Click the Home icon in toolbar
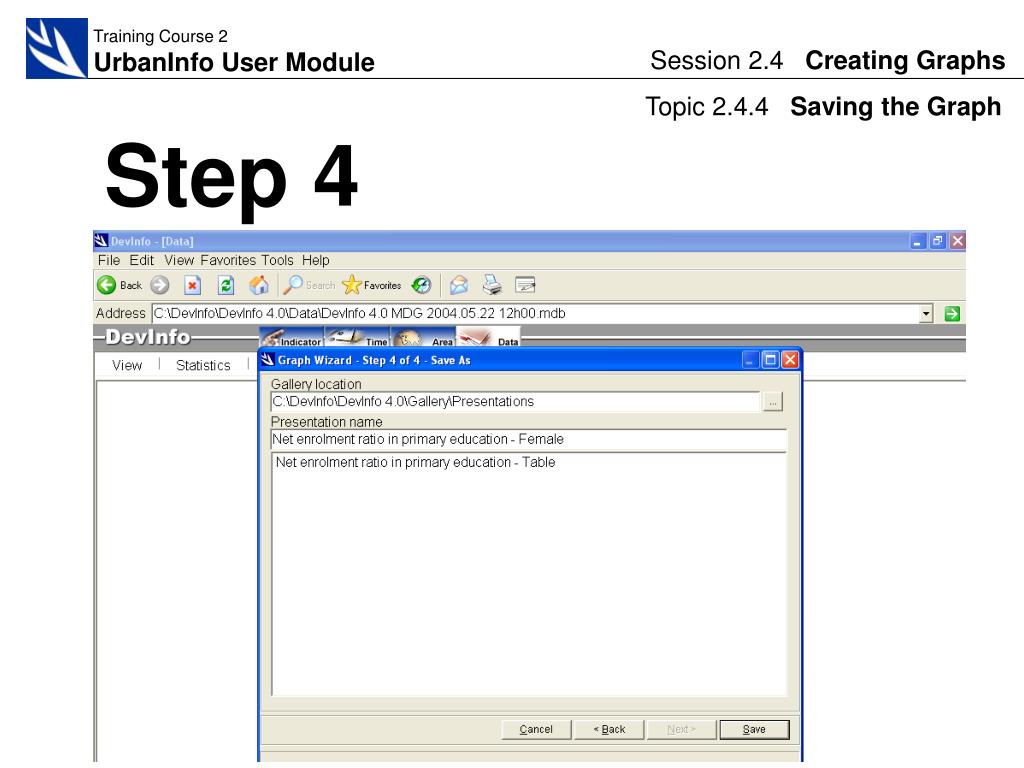1024x768 pixels. coord(259,285)
